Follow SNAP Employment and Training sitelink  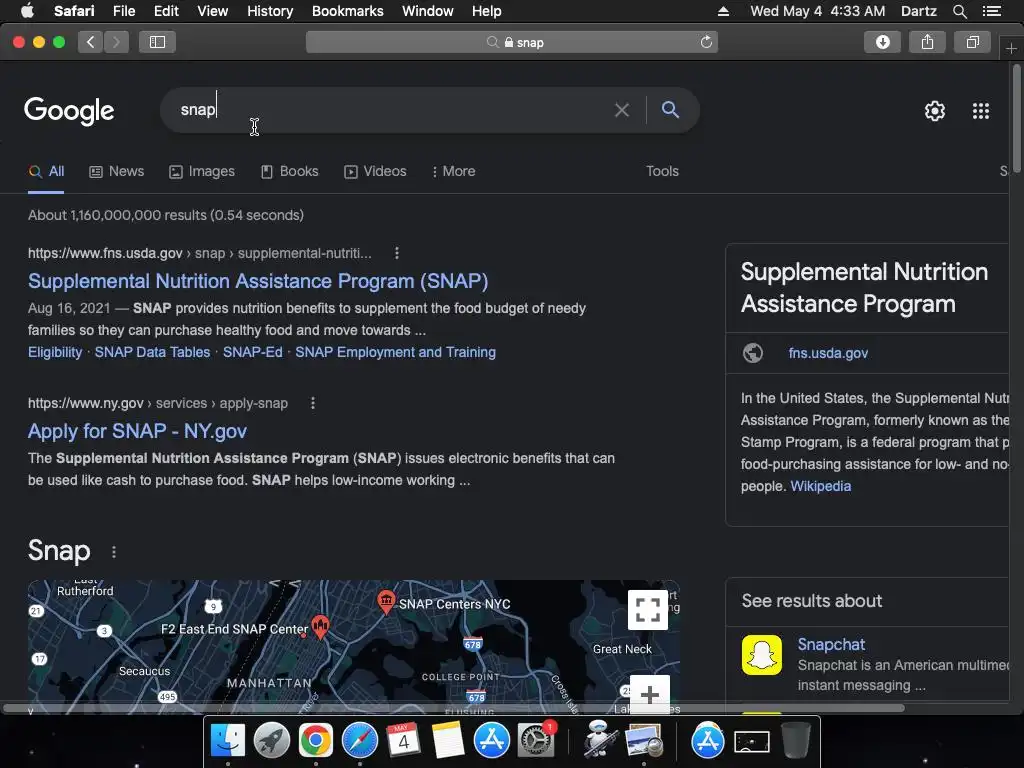pos(395,352)
